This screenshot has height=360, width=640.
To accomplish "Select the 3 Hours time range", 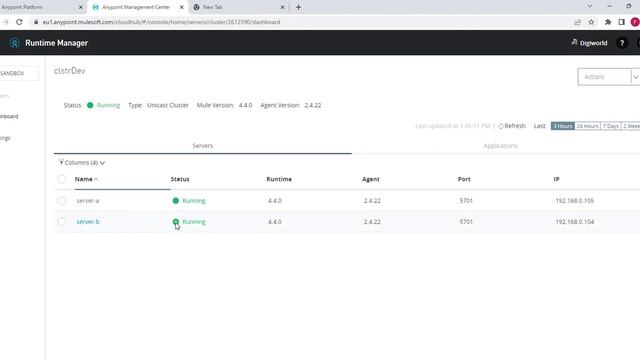I will [x=562, y=126].
